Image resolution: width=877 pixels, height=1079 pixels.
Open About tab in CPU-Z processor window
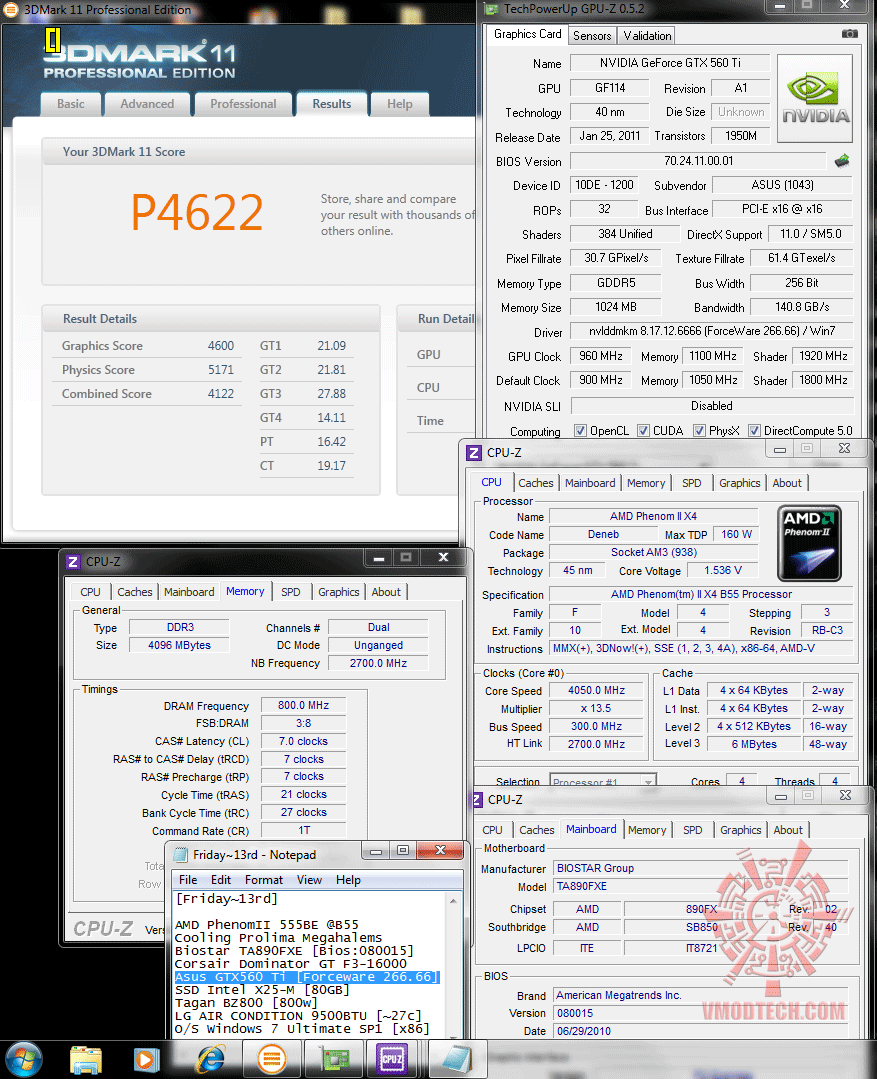point(787,483)
